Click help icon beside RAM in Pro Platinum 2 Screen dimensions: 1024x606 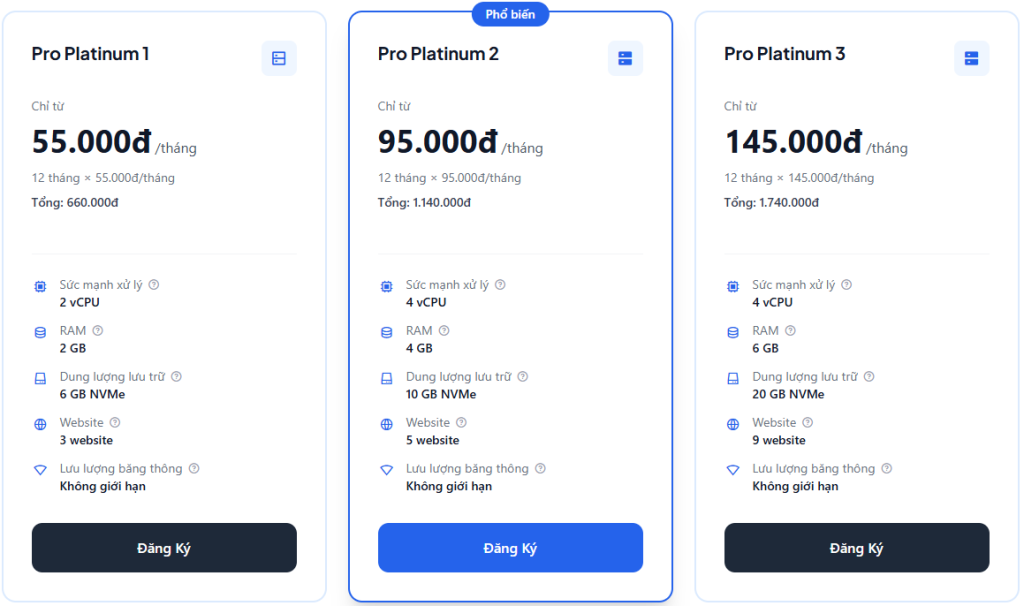444,331
